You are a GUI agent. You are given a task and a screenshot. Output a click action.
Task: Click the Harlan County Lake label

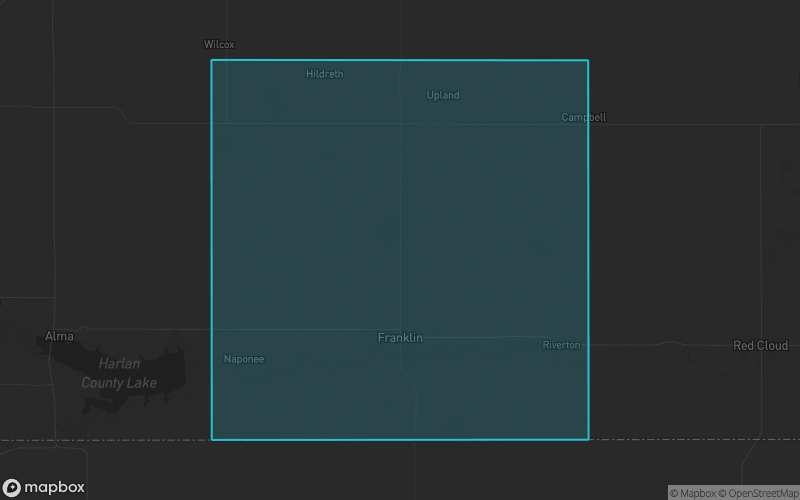(119, 373)
